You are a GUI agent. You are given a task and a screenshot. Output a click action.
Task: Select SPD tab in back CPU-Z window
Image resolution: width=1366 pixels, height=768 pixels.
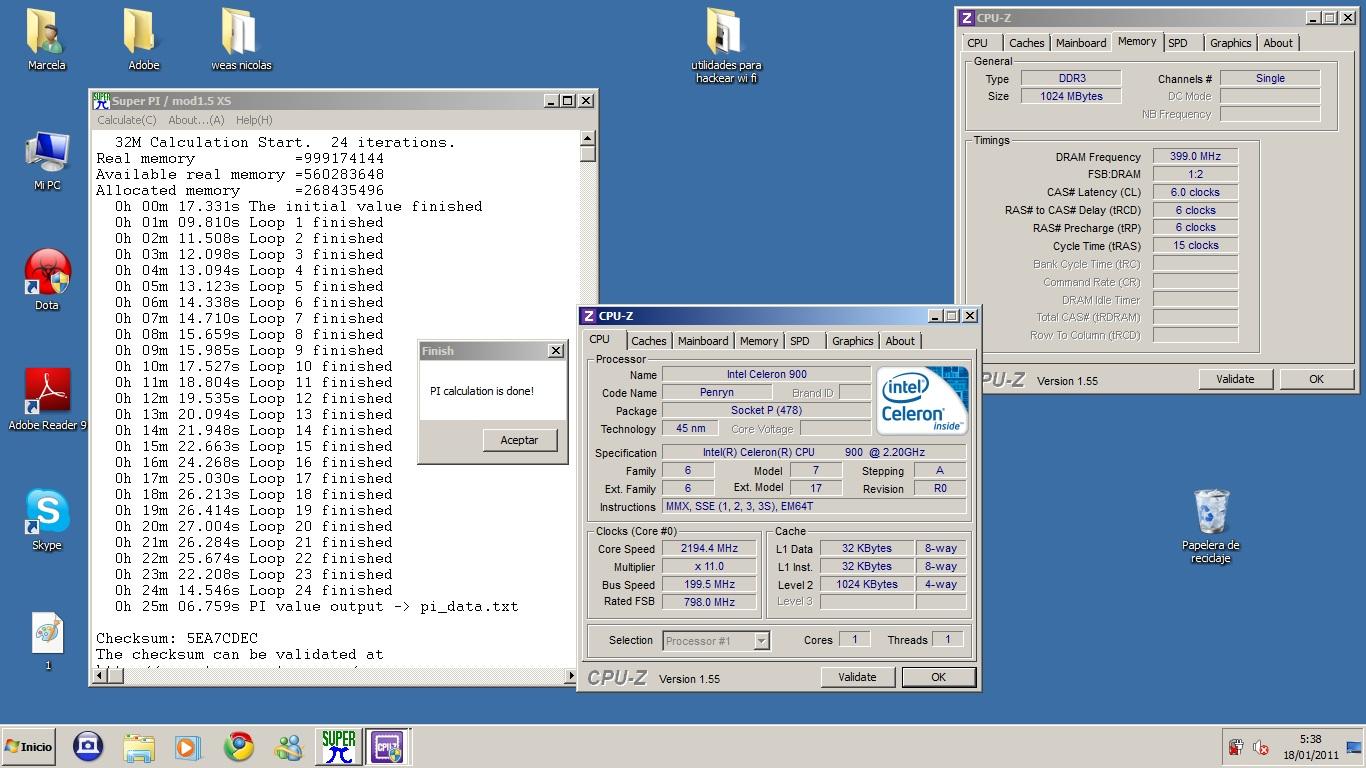[x=1178, y=43]
